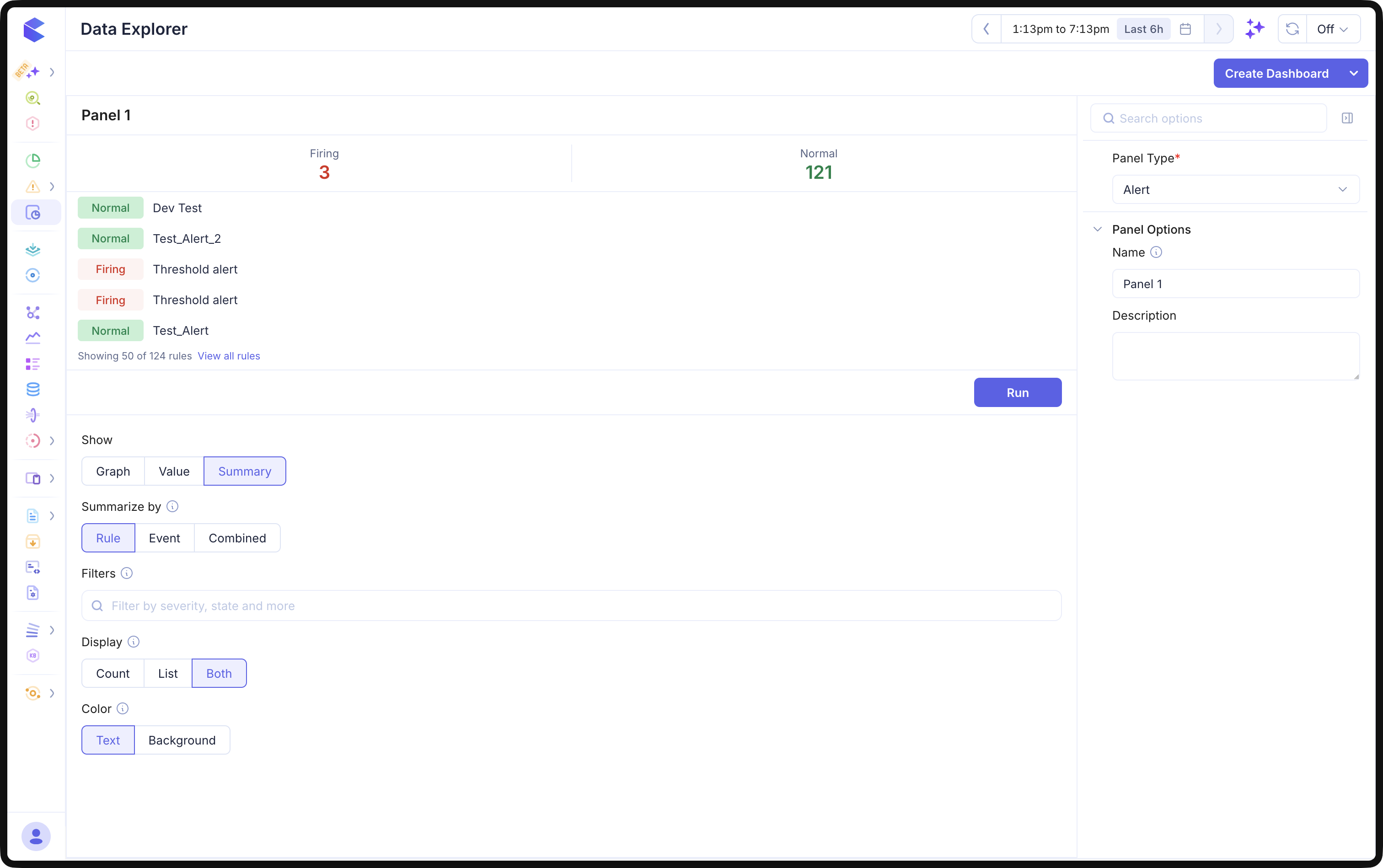Open the pink hexagon alert sidebar icon
Image resolution: width=1383 pixels, height=868 pixels.
point(33,123)
